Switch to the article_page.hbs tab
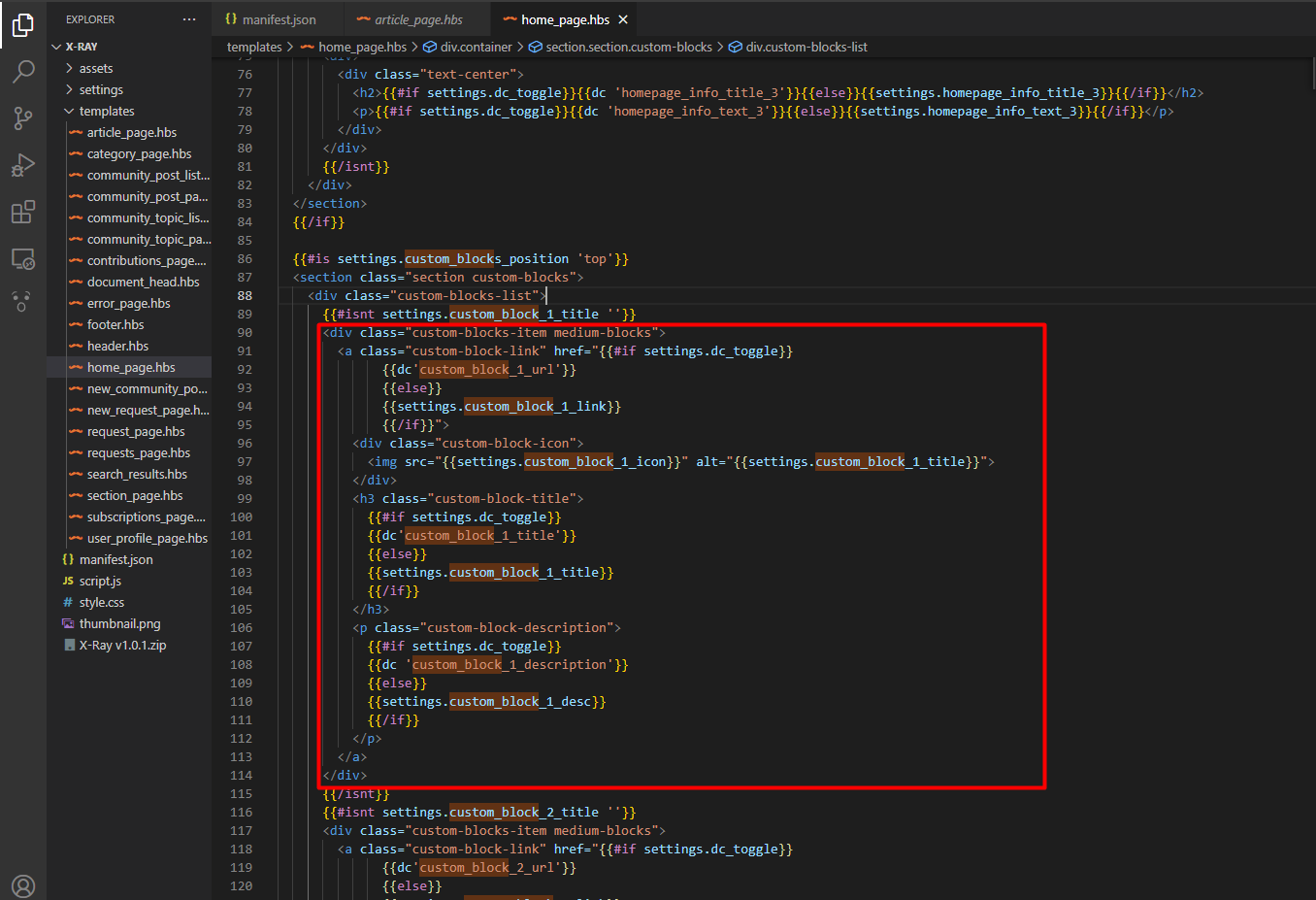This screenshot has width=1316, height=900. (418, 19)
